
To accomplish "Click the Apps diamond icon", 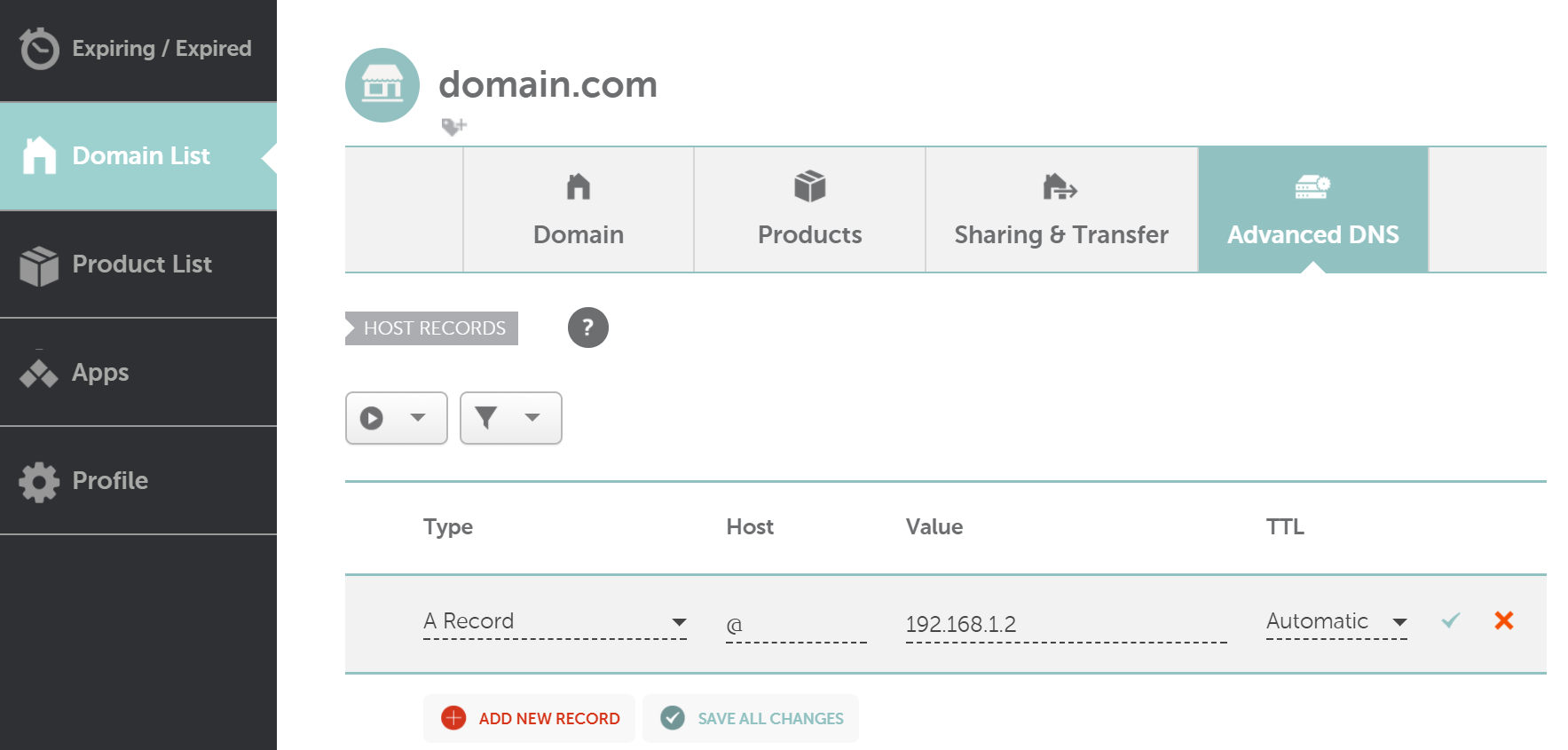I will tap(39, 374).
